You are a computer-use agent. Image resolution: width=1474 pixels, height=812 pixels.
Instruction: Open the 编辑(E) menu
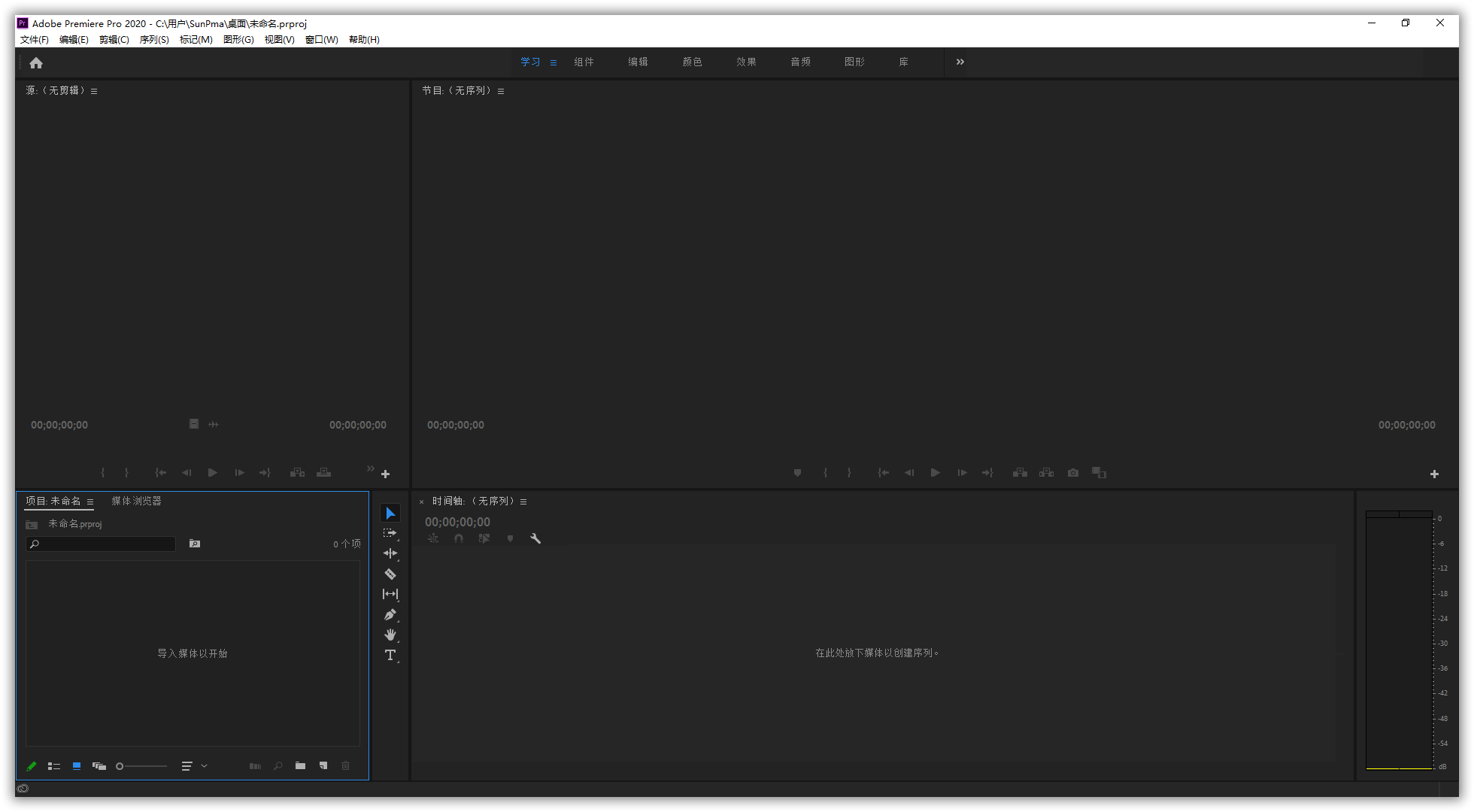point(74,40)
